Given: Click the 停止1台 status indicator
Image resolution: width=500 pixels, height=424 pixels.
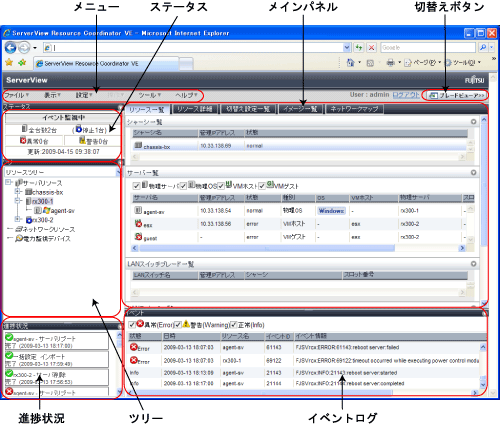Looking at the screenshot, I should [x=91, y=129].
